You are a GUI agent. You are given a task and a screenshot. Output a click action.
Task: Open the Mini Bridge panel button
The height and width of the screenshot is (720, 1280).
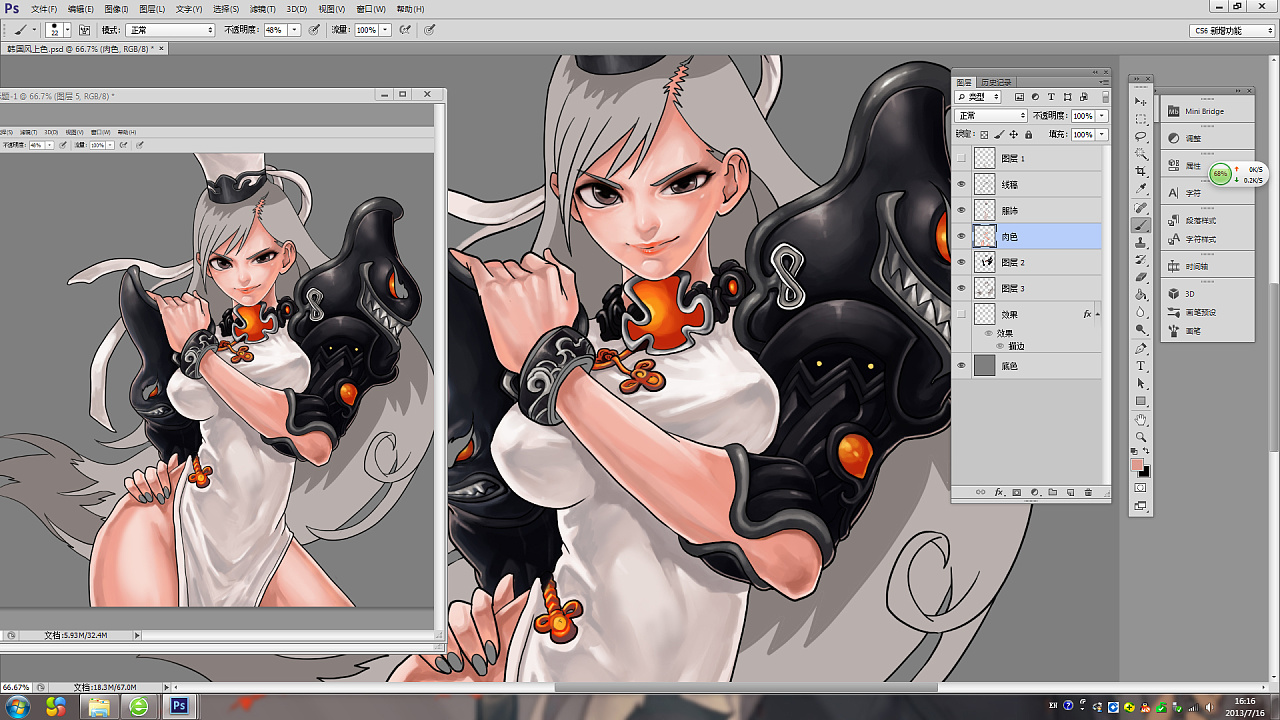(x=1205, y=111)
